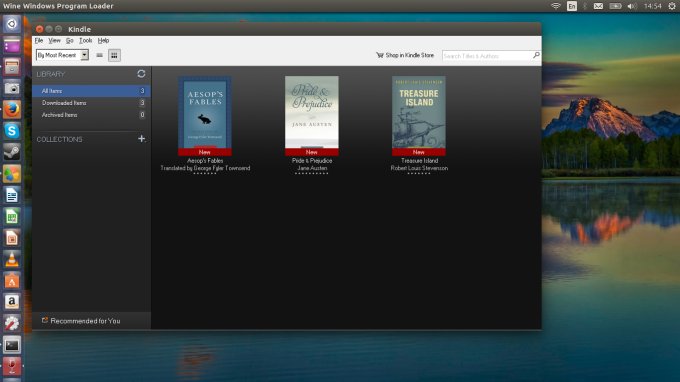Launch VLC media player from the dock
Viewport: 680px width, 382px height.
click(12, 259)
